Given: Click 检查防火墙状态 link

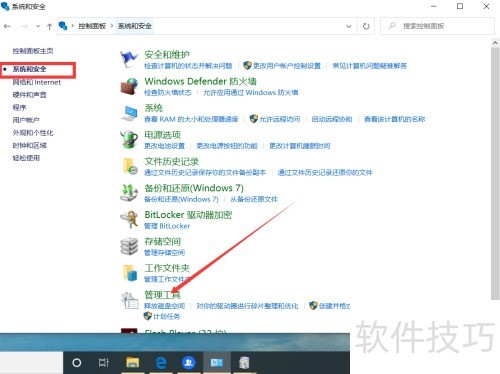Looking at the screenshot, I should click(x=168, y=92).
